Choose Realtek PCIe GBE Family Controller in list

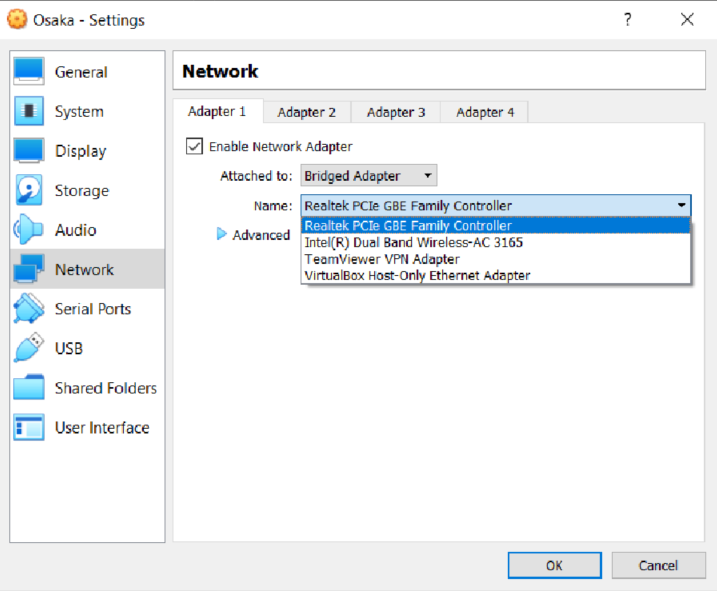(496, 226)
